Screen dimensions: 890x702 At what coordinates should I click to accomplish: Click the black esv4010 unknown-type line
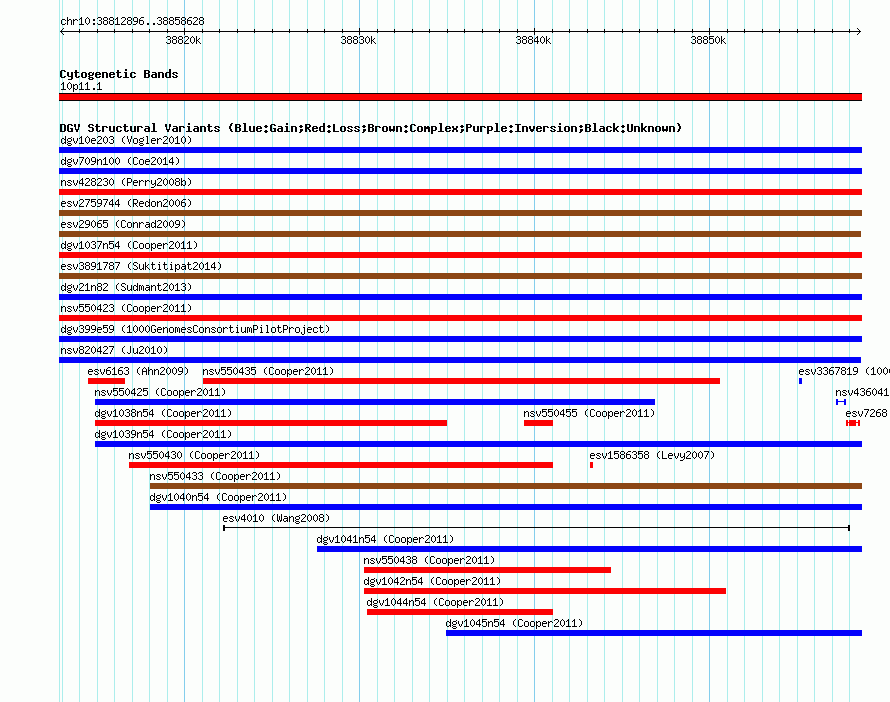[536, 528]
